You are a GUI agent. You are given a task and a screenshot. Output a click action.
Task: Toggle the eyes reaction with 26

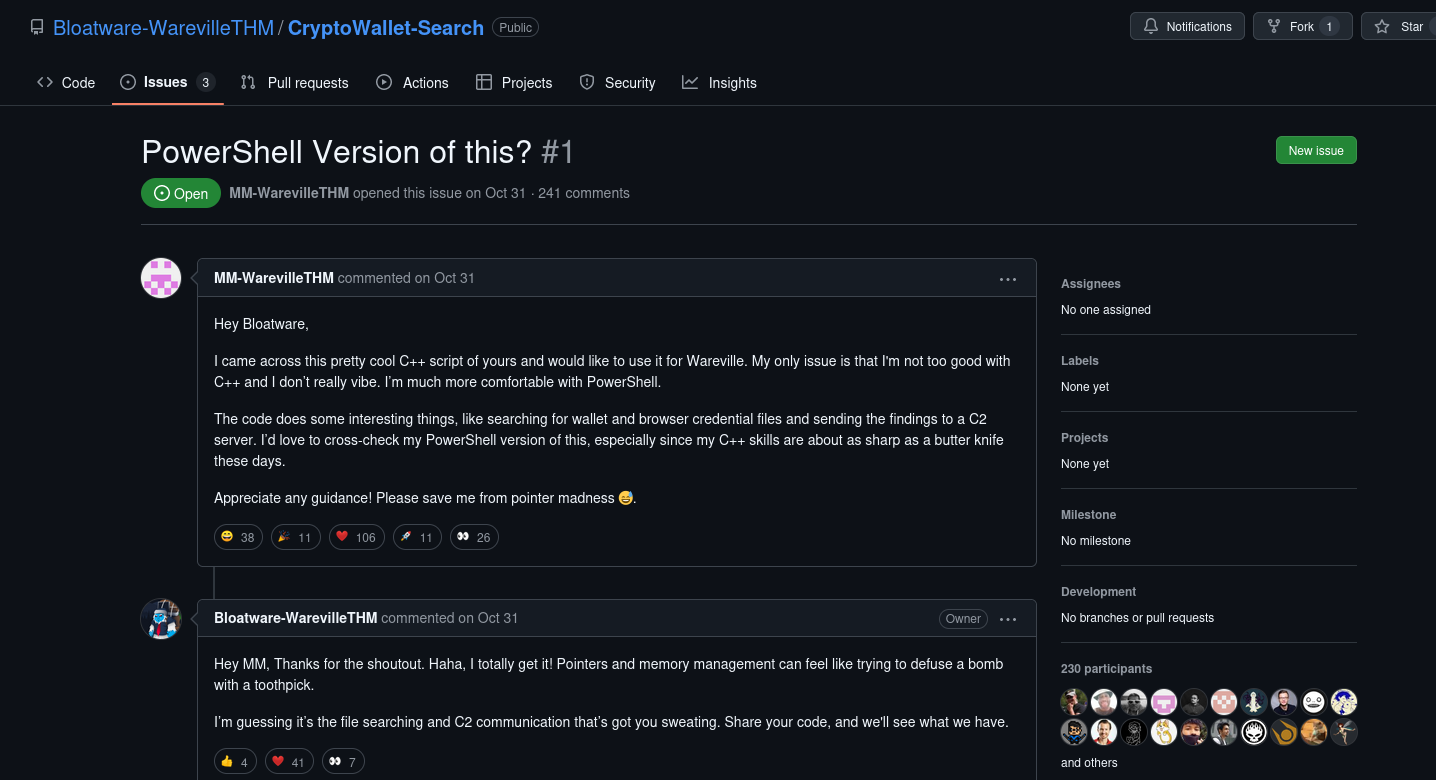474,537
